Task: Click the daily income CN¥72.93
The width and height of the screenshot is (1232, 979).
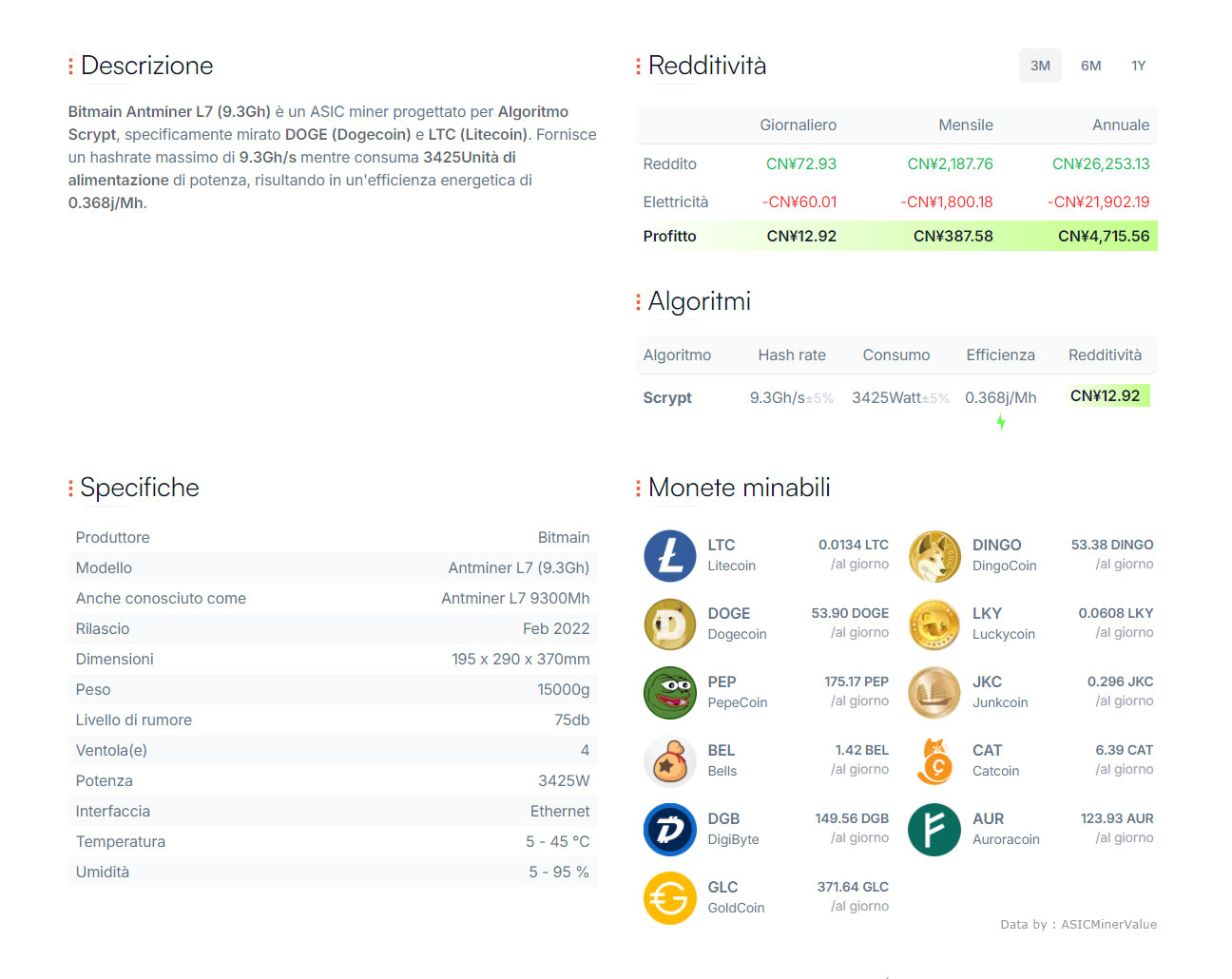Action: click(801, 163)
